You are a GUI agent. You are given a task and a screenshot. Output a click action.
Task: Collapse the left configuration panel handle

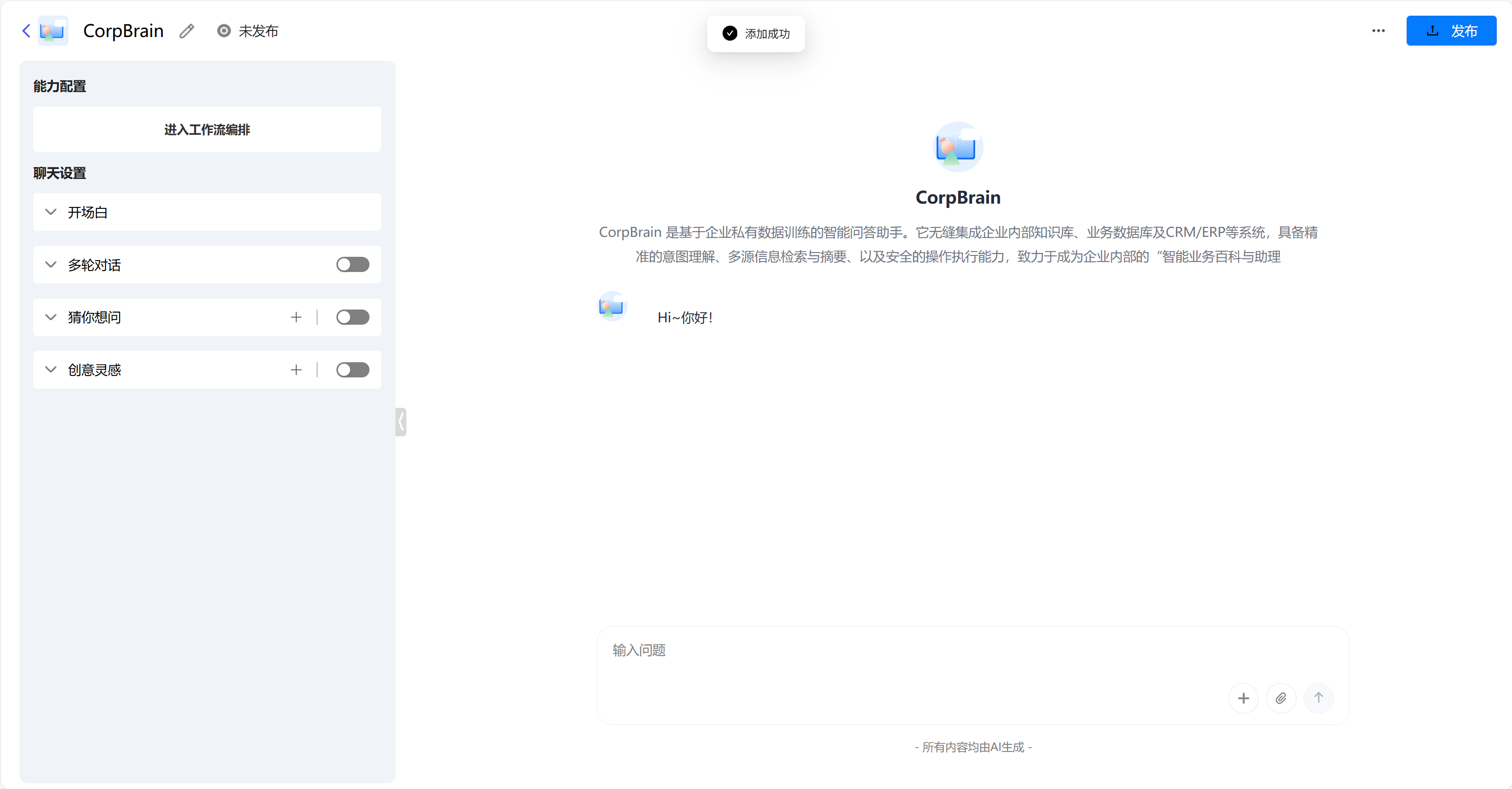coord(401,422)
